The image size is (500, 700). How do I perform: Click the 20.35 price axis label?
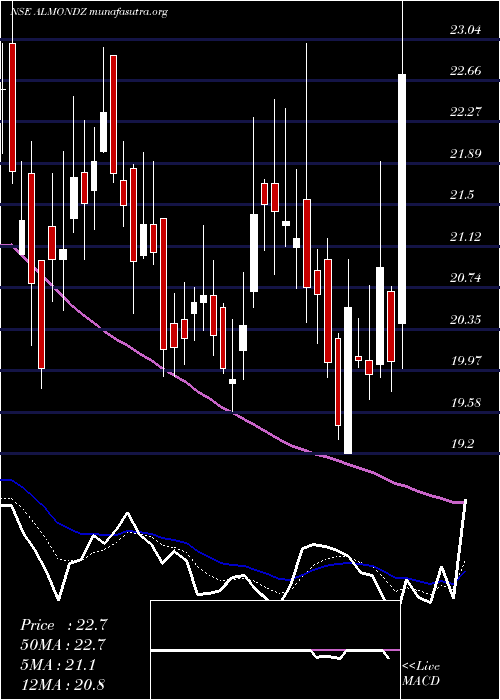(x=466, y=320)
